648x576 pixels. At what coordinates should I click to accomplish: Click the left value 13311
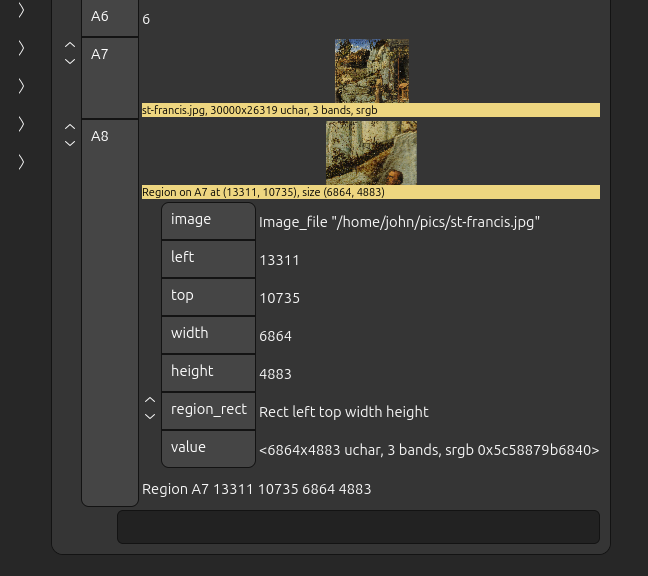coord(279,260)
